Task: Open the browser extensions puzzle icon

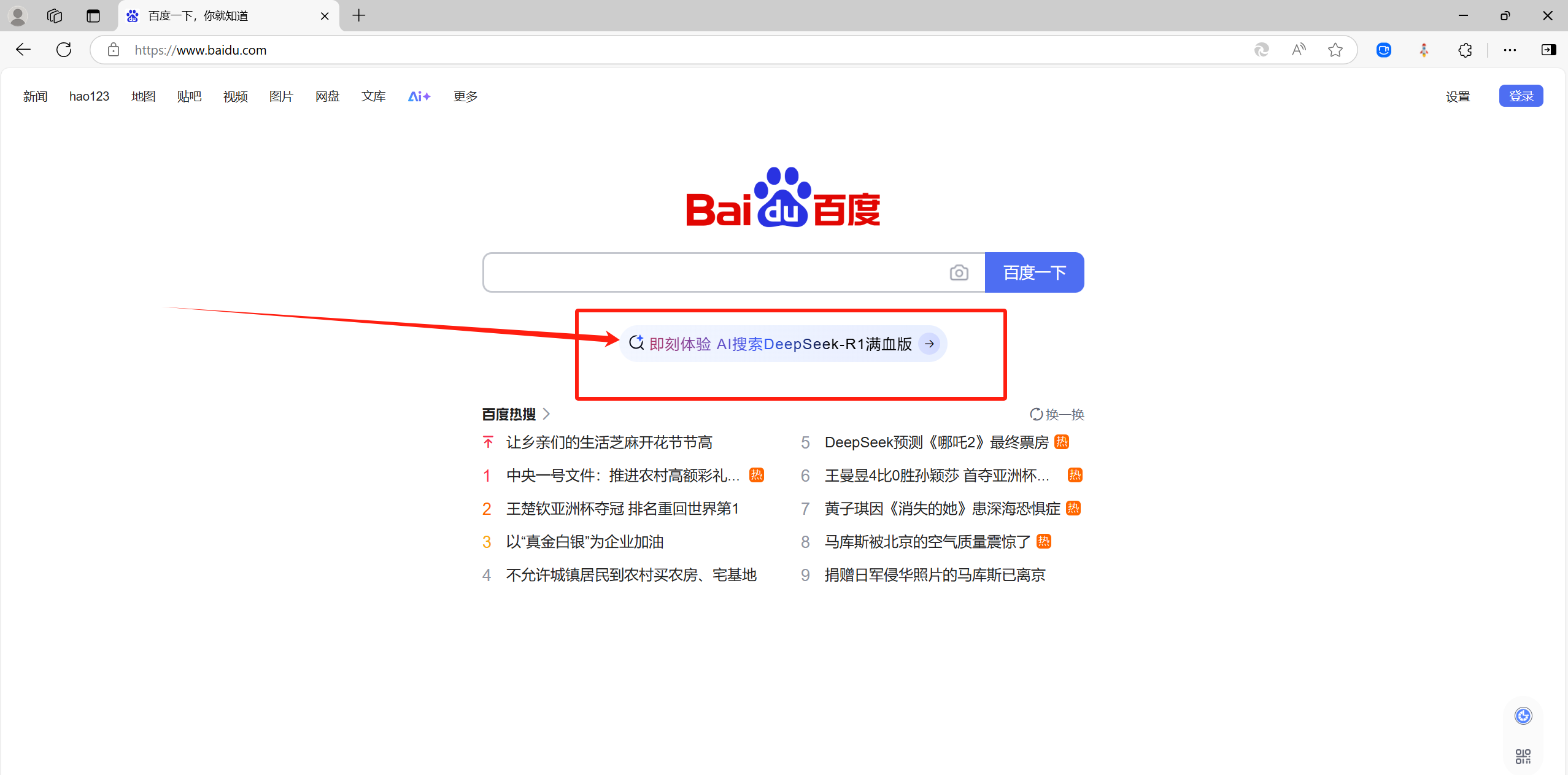Action: pyautogui.click(x=1465, y=50)
